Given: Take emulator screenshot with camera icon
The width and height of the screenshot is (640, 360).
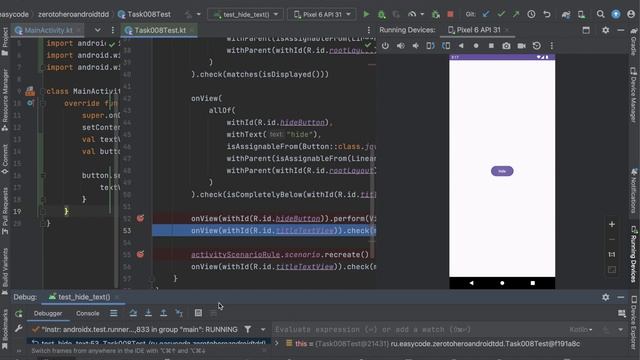Looking at the screenshot, I should tap(506, 46).
